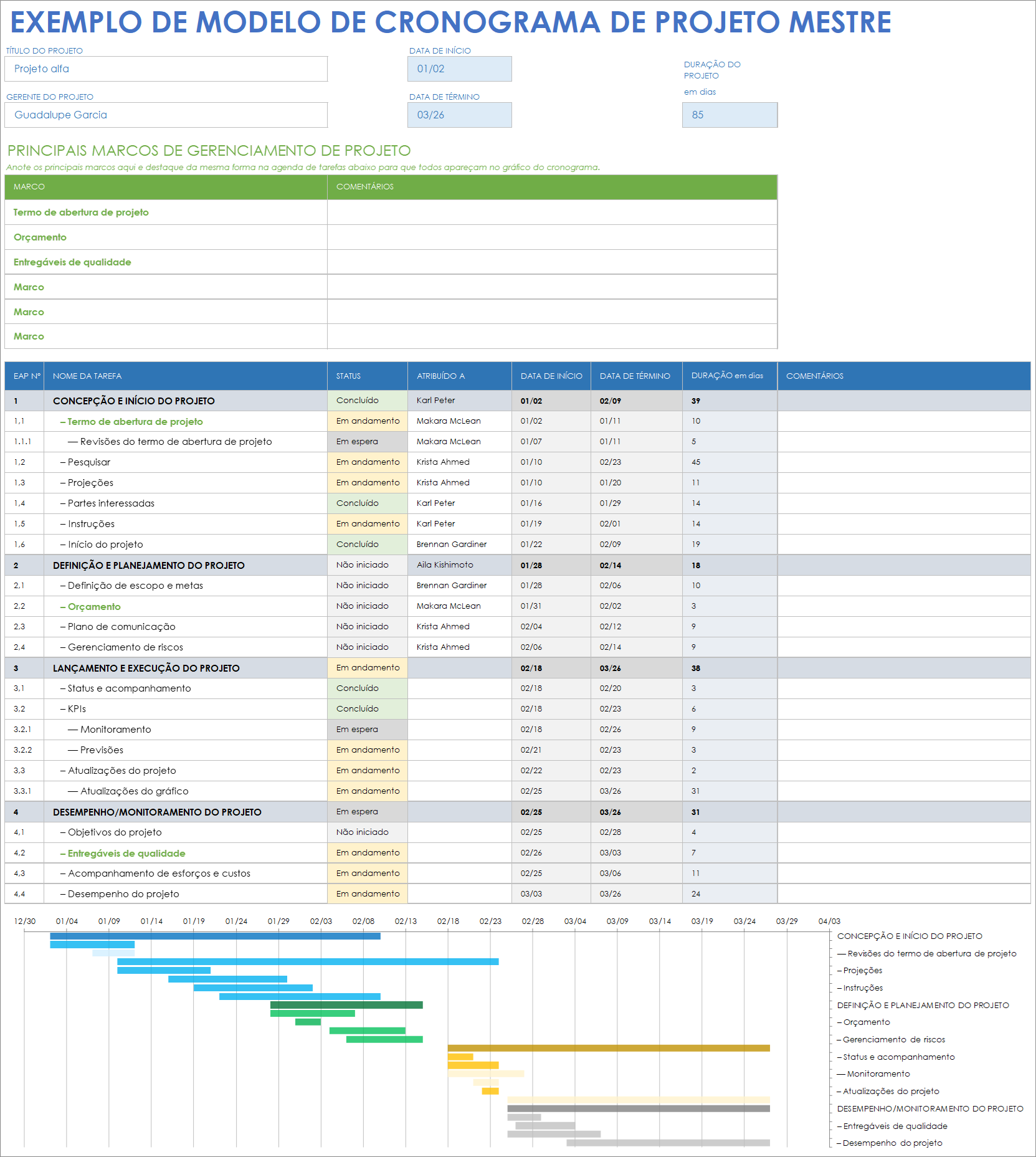The image size is (1036, 1157).
Task: Select assignee 'Aila Kishimoto' cell
Action: (x=460, y=565)
